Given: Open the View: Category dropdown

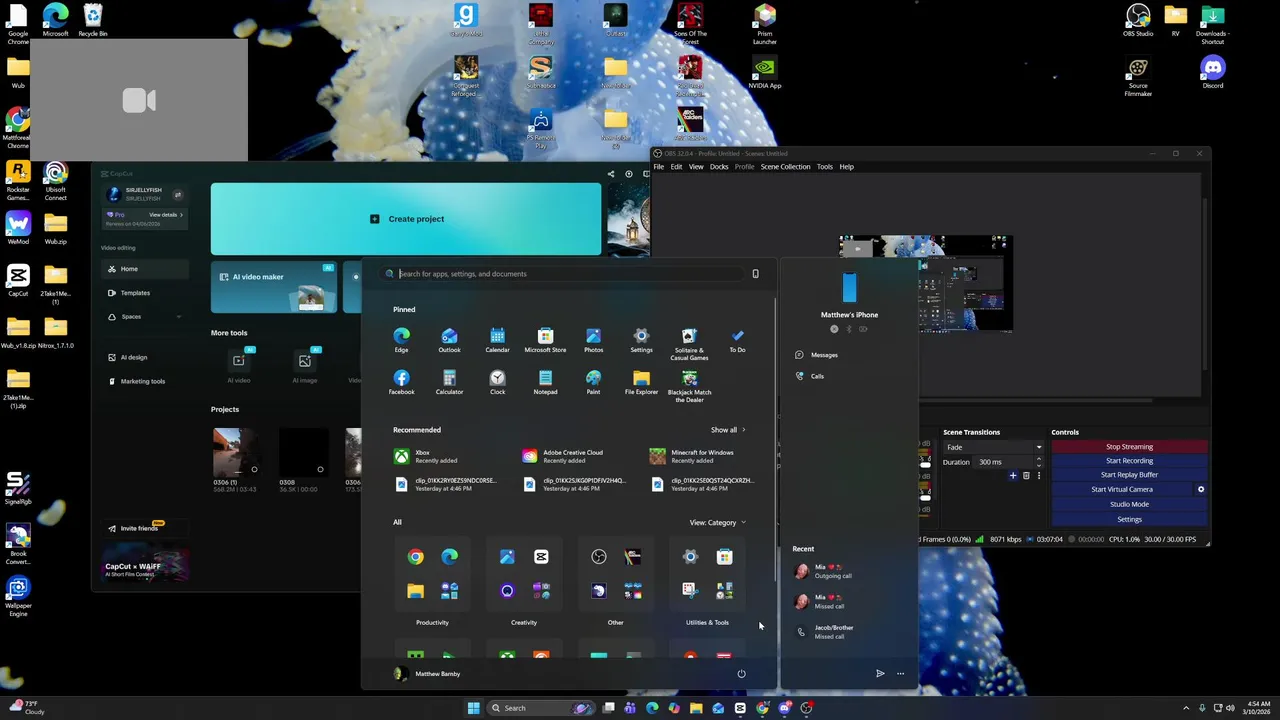Looking at the screenshot, I should point(717,522).
